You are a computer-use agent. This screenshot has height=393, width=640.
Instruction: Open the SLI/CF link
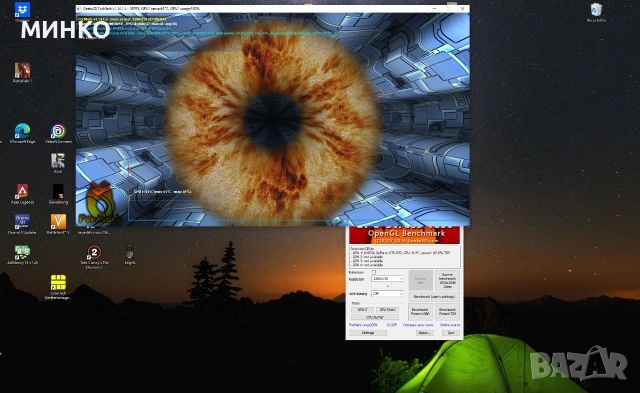[392, 325]
